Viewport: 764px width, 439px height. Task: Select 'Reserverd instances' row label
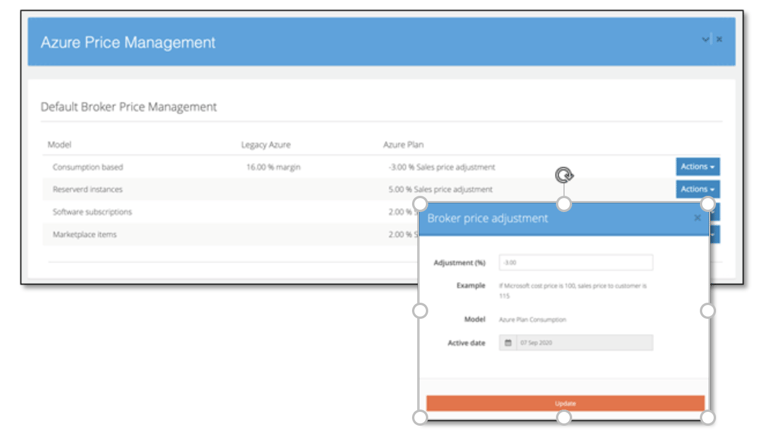click(x=88, y=190)
